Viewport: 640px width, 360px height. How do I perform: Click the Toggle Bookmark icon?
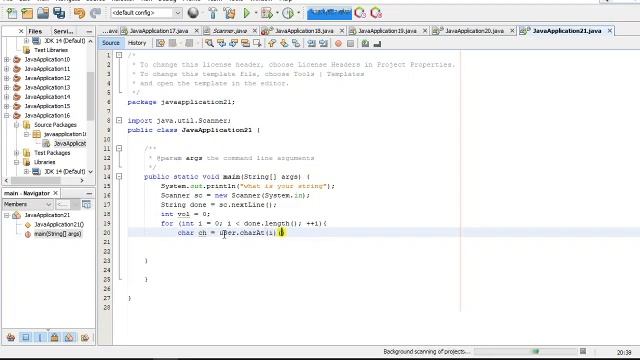296,43
